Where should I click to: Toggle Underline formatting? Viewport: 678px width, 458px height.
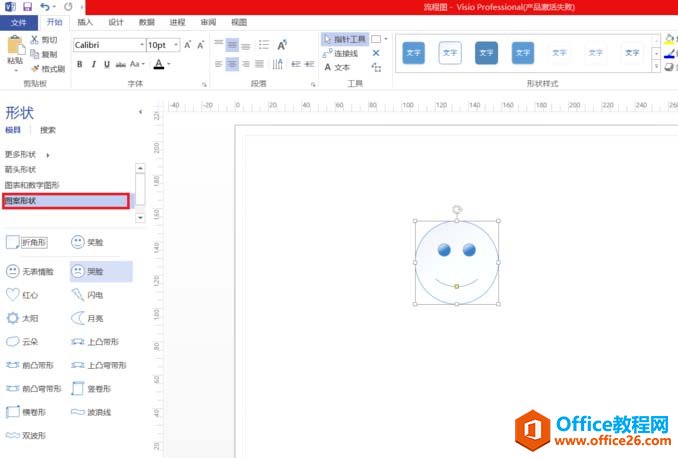pyautogui.click(x=106, y=64)
